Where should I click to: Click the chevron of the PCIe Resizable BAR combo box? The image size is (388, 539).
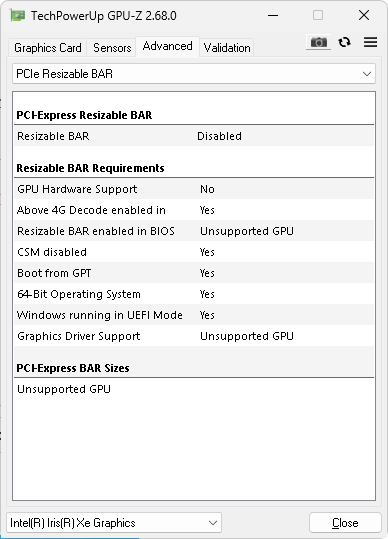click(367, 74)
